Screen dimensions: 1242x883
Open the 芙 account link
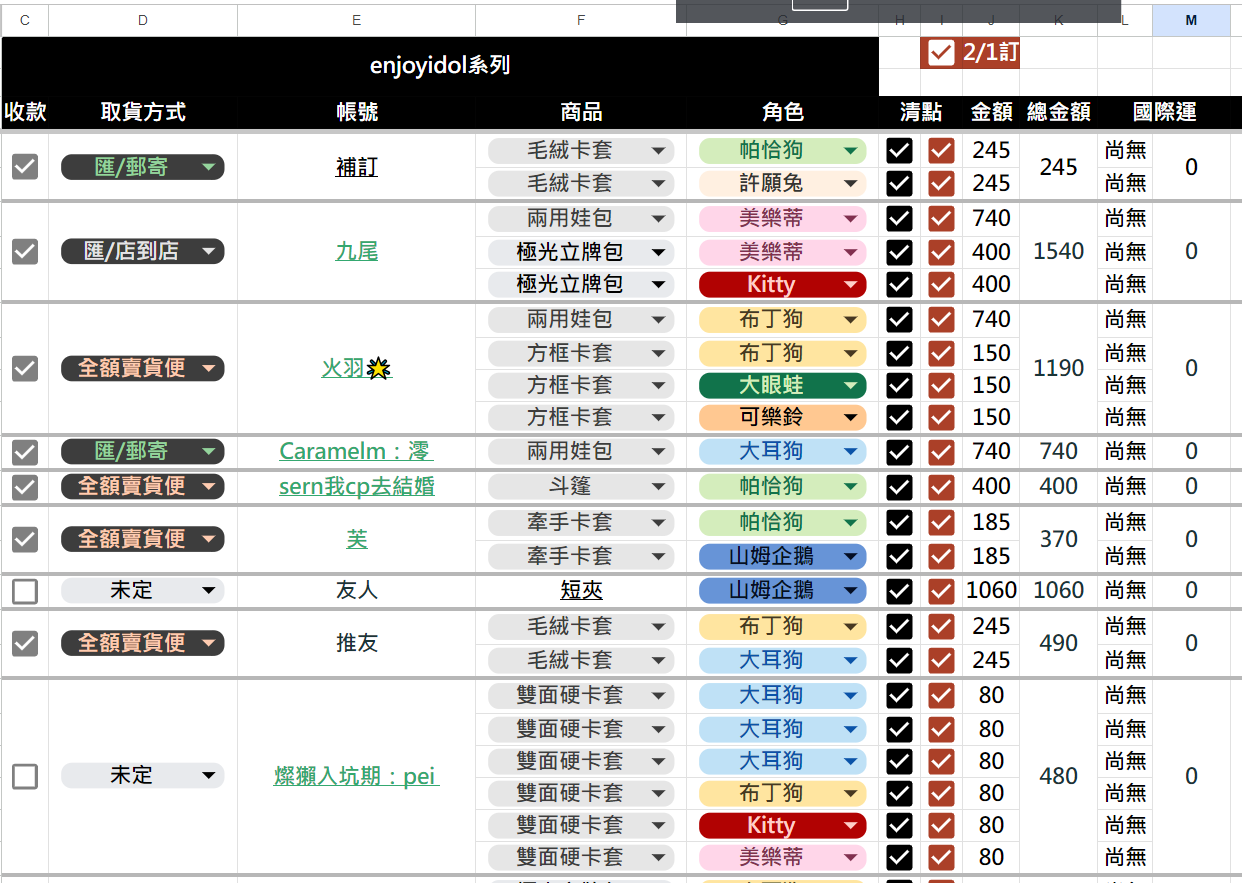tap(357, 539)
